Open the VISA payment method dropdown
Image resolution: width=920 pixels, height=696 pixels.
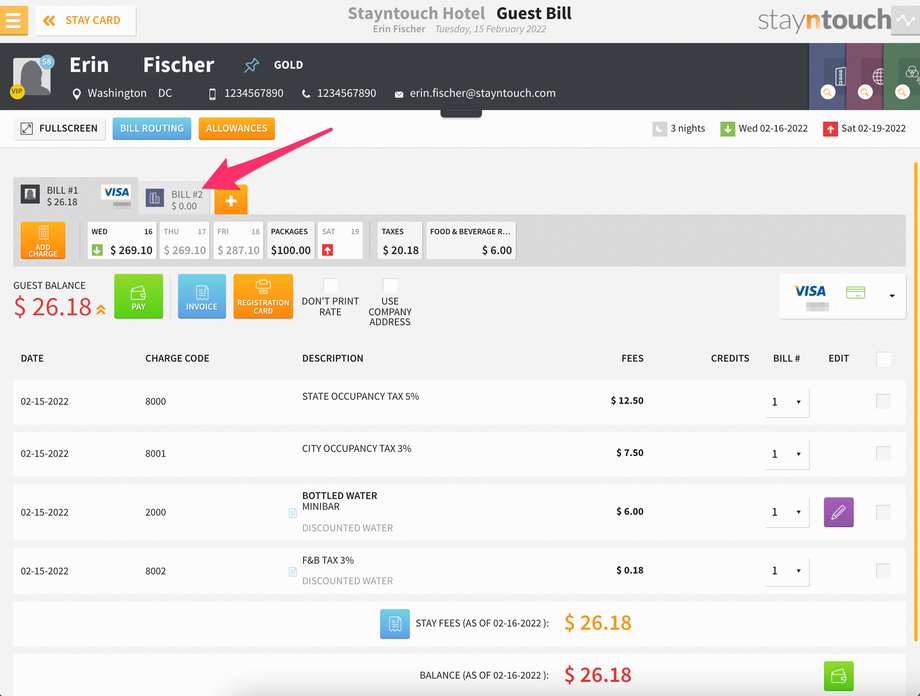(x=842, y=296)
